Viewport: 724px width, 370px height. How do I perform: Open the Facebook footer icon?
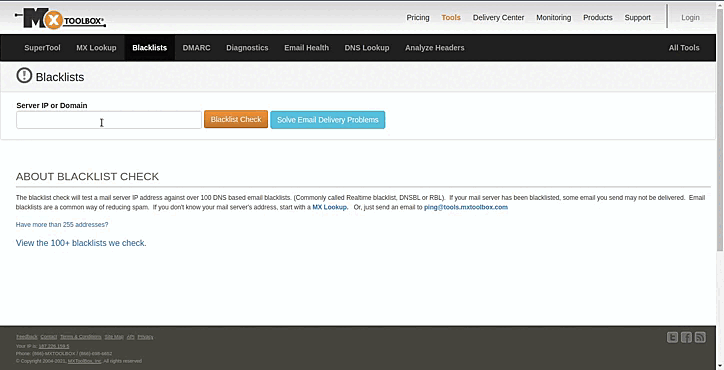pos(686,338)
